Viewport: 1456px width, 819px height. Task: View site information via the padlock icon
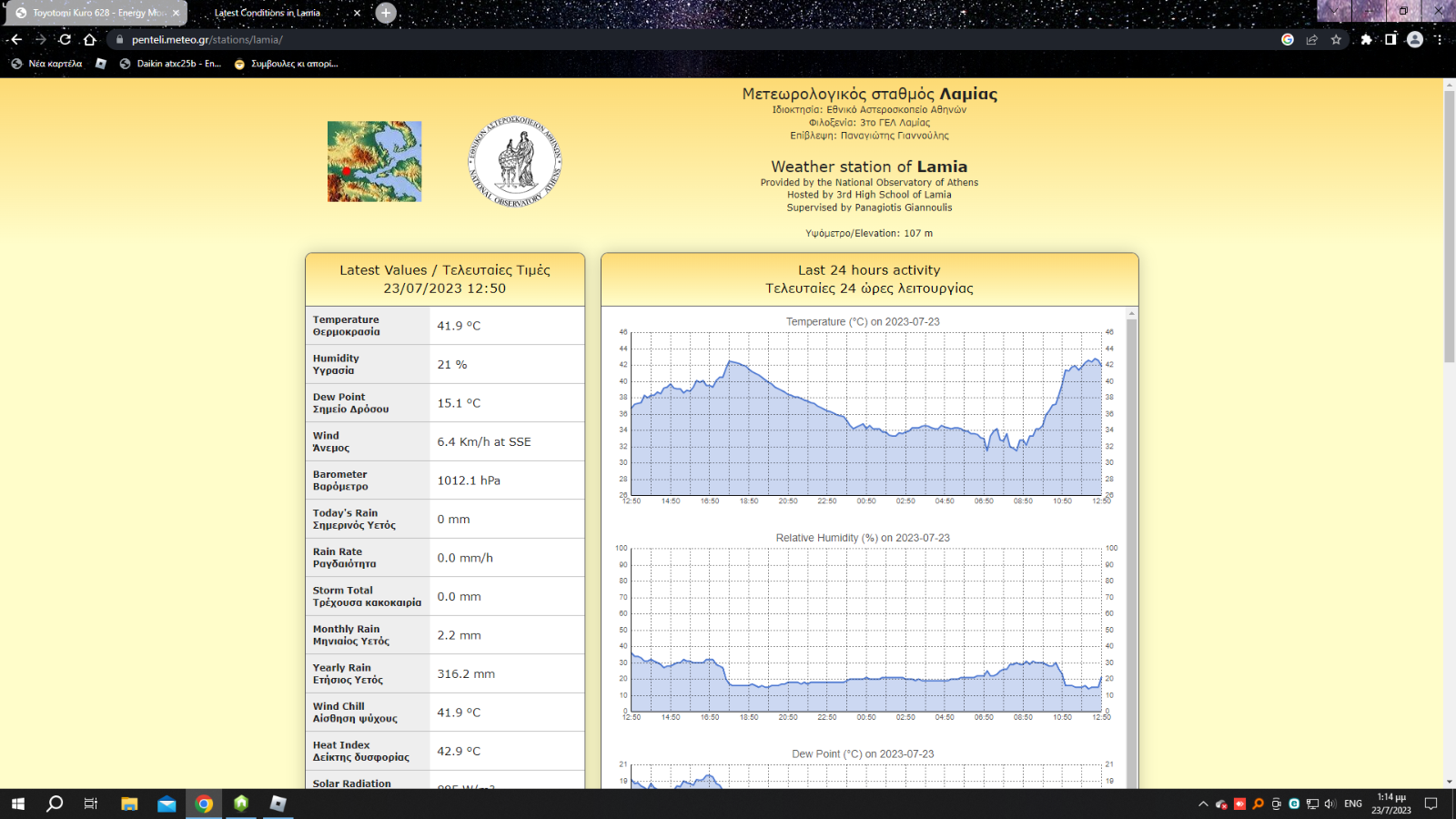click(119, 39)
